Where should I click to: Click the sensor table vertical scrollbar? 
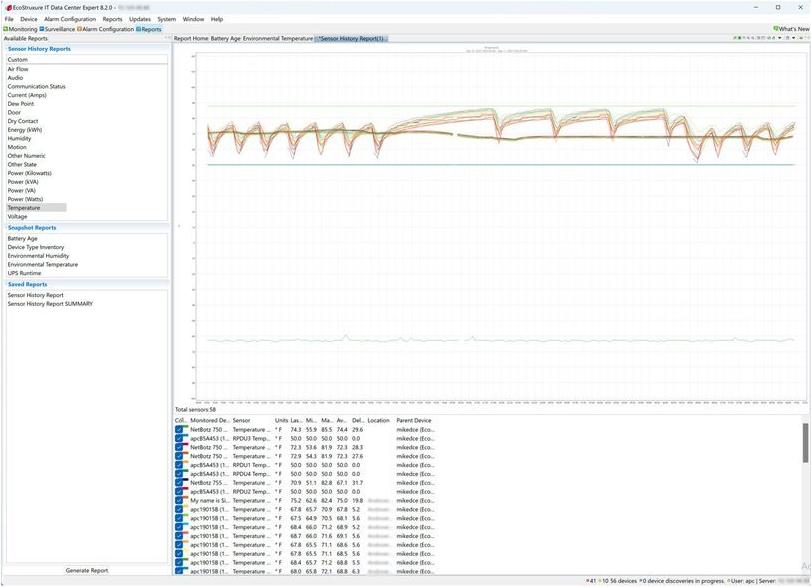click(x=805, y=440)
